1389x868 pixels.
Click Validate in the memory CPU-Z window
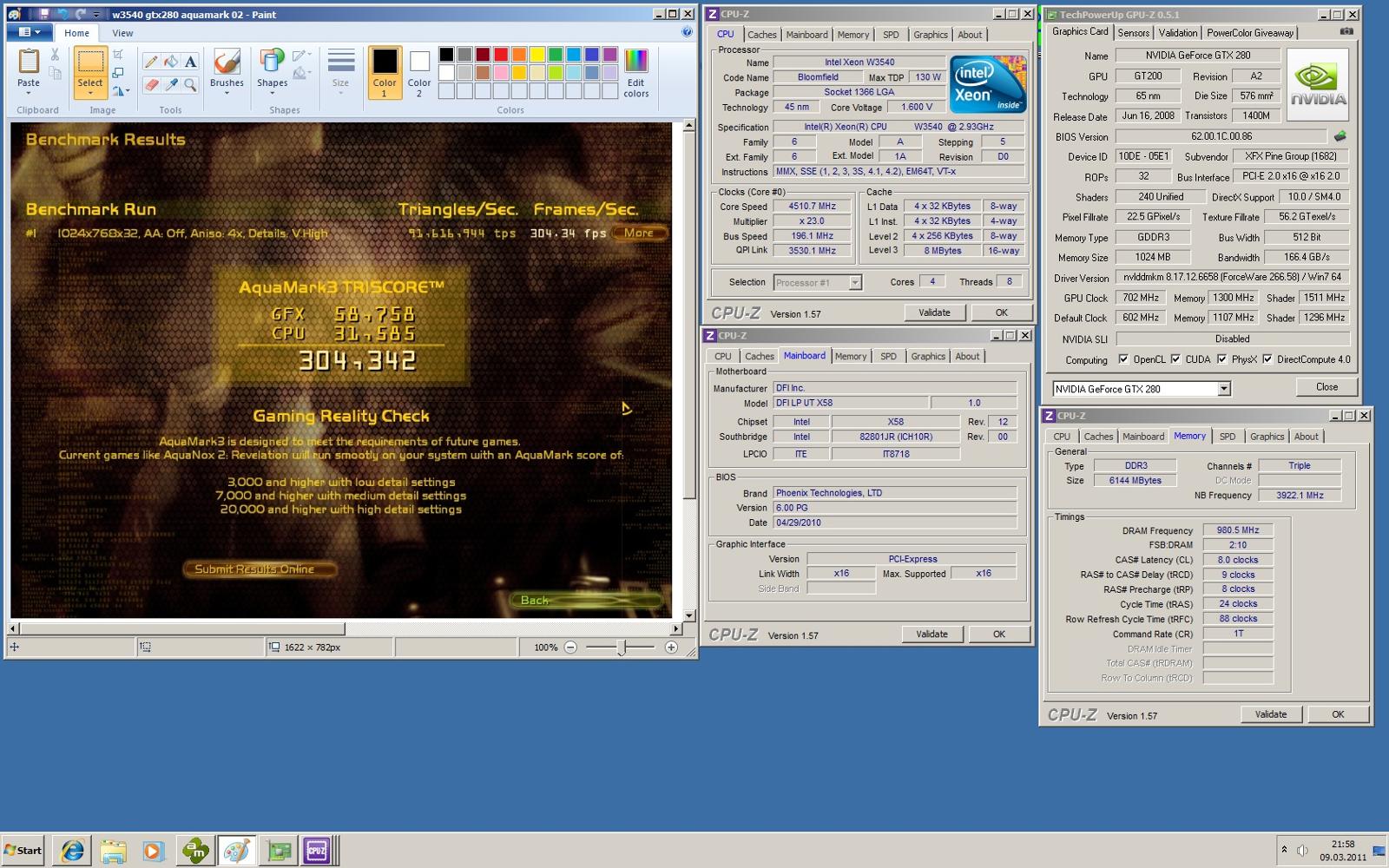coord(1270,714)
